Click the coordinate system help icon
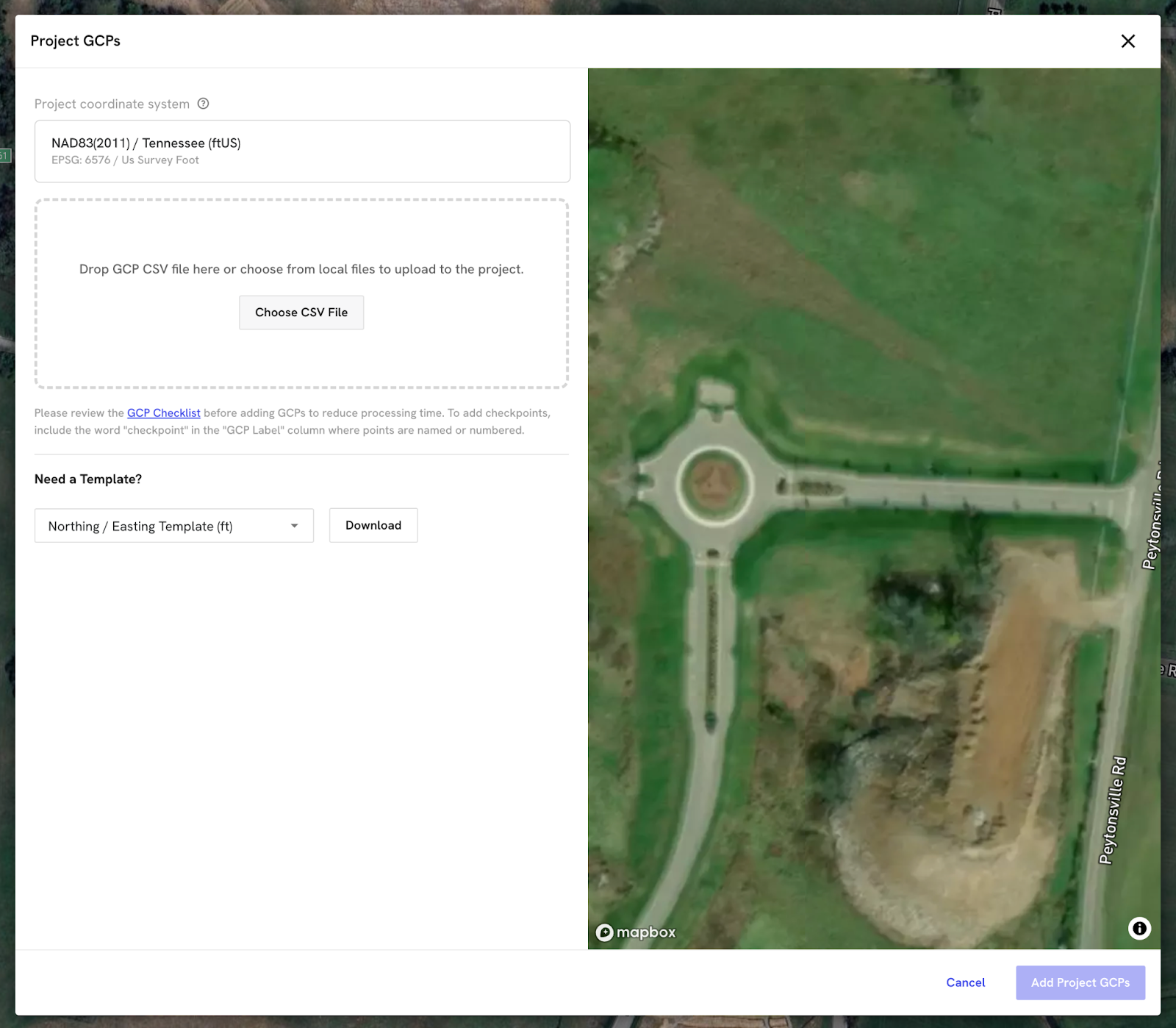This screenshot has width=1176, height=1028. pos(204,104)
